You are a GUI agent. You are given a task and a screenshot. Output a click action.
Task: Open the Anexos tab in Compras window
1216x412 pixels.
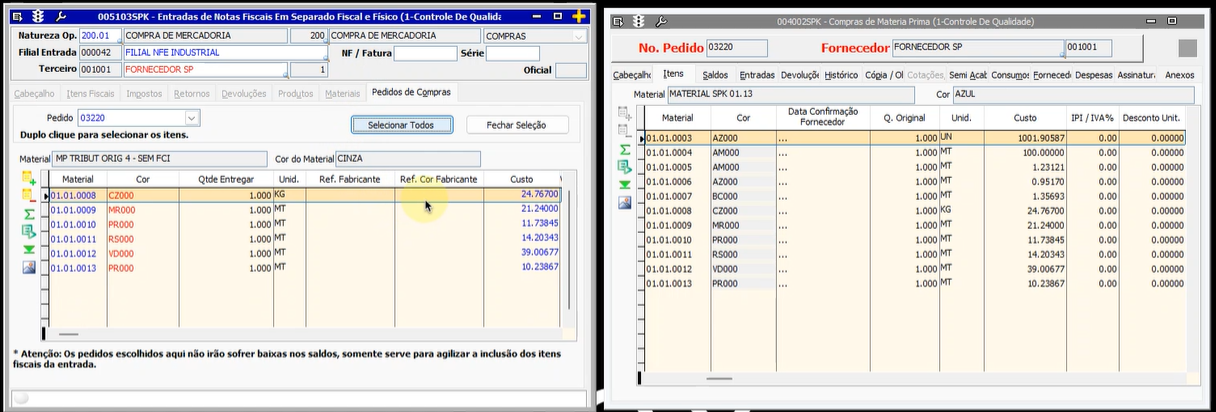(1179, 75)
